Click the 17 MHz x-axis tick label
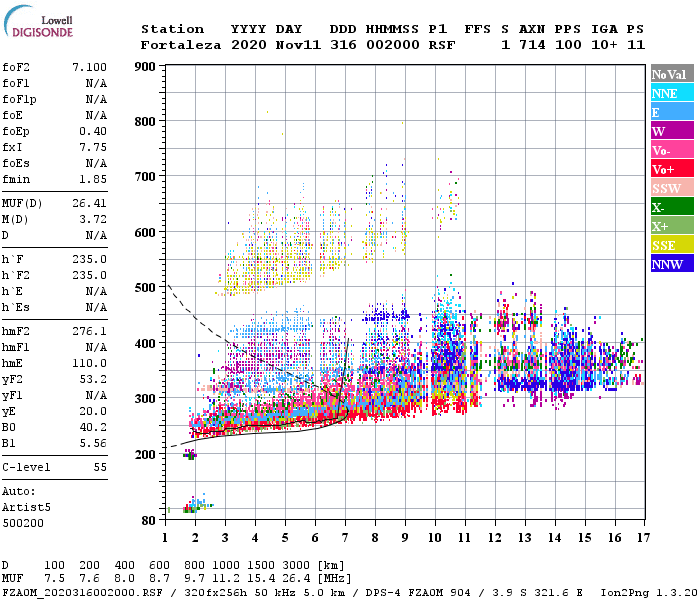Screen dimensions: 700x600 pyautogui.click(x=643, y=538)
